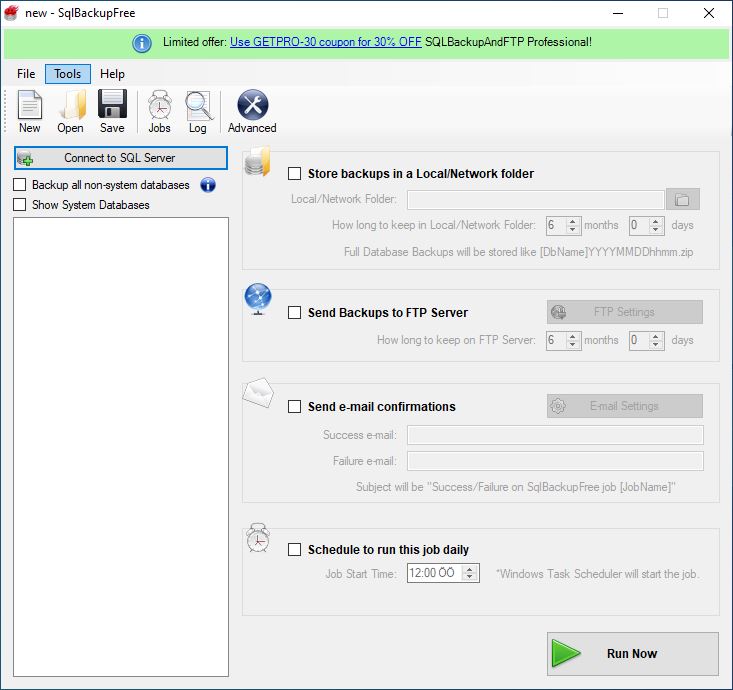Screen dimensions: 733x690
Task: Follow the GETPRO-30 coupon link
Action: pos(326,42)
